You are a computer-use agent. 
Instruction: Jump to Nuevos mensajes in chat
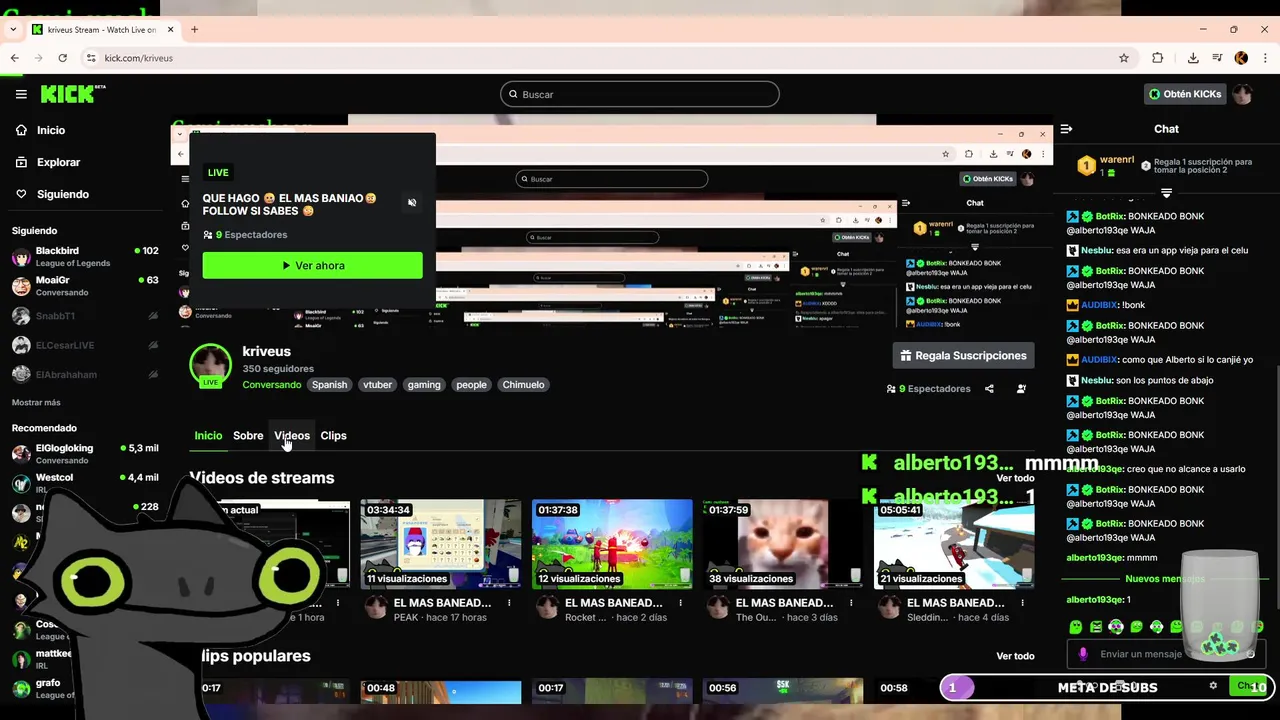(1165, 579)
